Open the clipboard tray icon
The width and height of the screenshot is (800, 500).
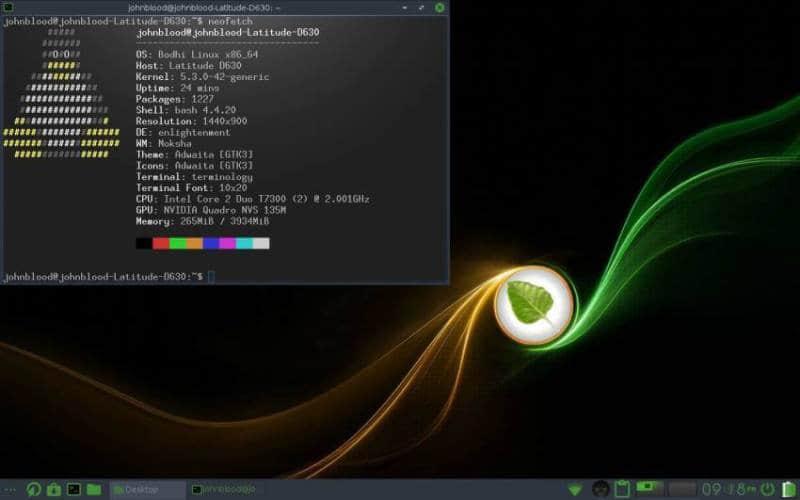622,489
